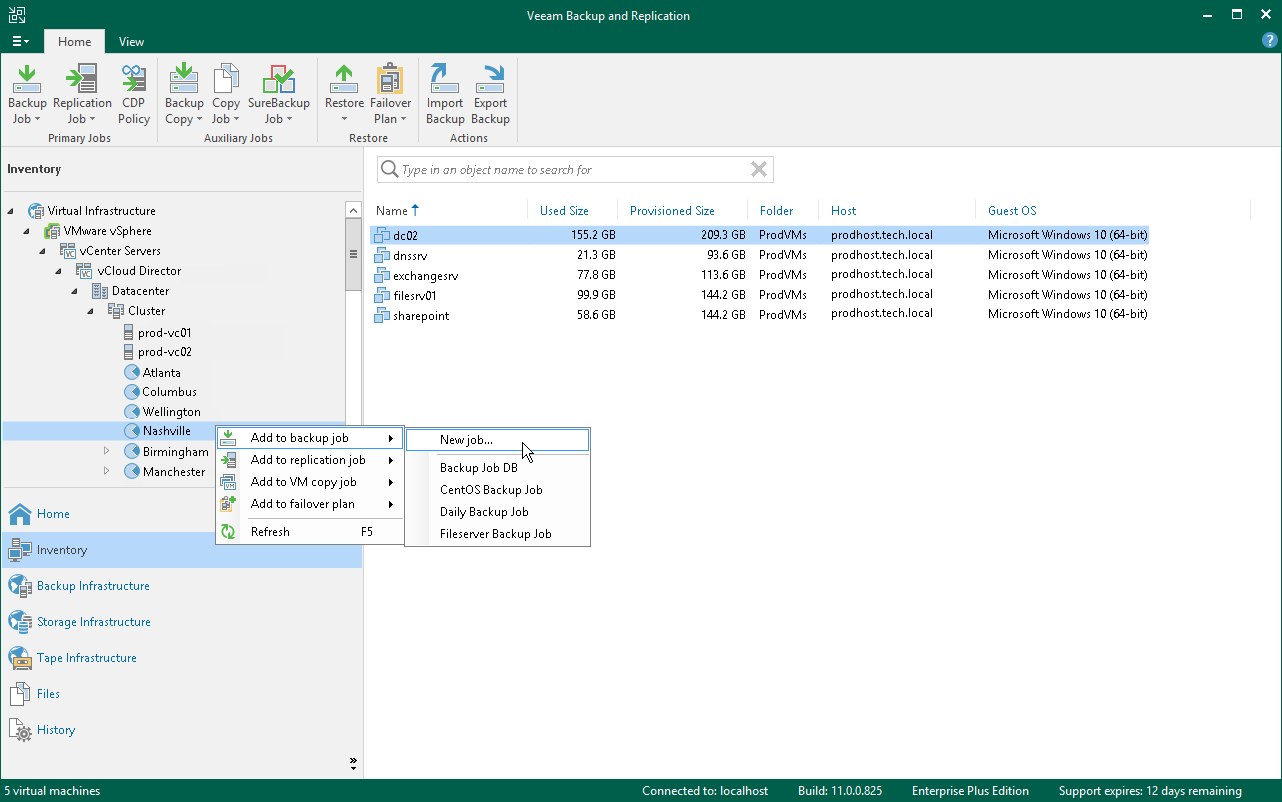Choose Add to replication job menu entry

[308, 460]
